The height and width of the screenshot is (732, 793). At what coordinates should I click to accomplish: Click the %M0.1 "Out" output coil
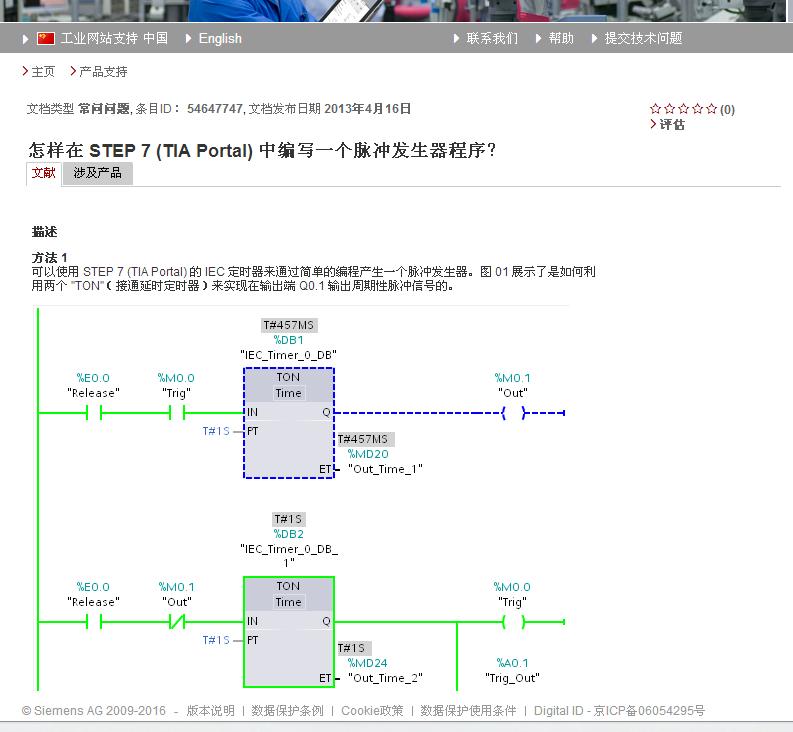pyautogui.click(x=513, y=413)
